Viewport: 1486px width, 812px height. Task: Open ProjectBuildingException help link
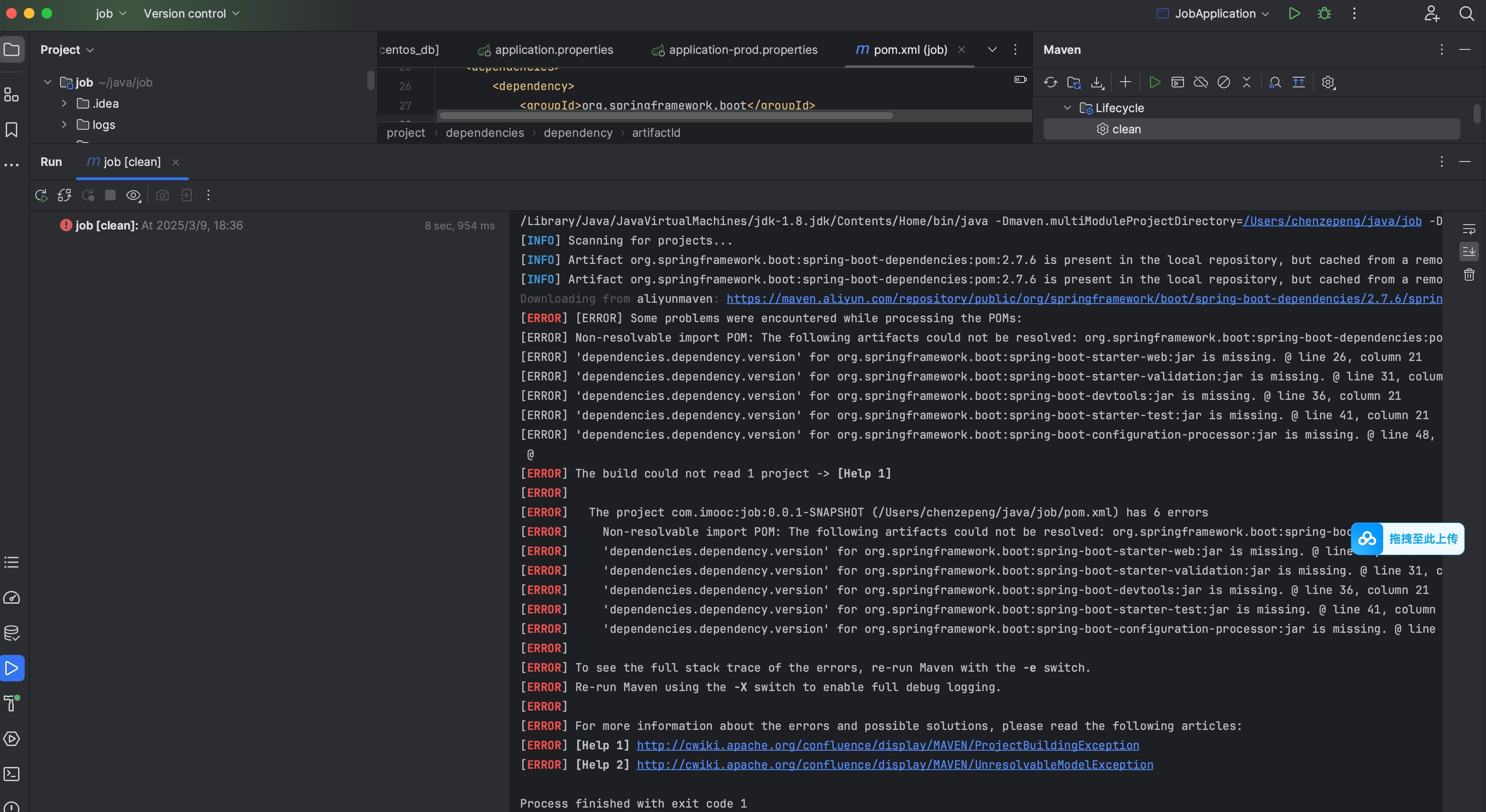click(x=888, y=745)
